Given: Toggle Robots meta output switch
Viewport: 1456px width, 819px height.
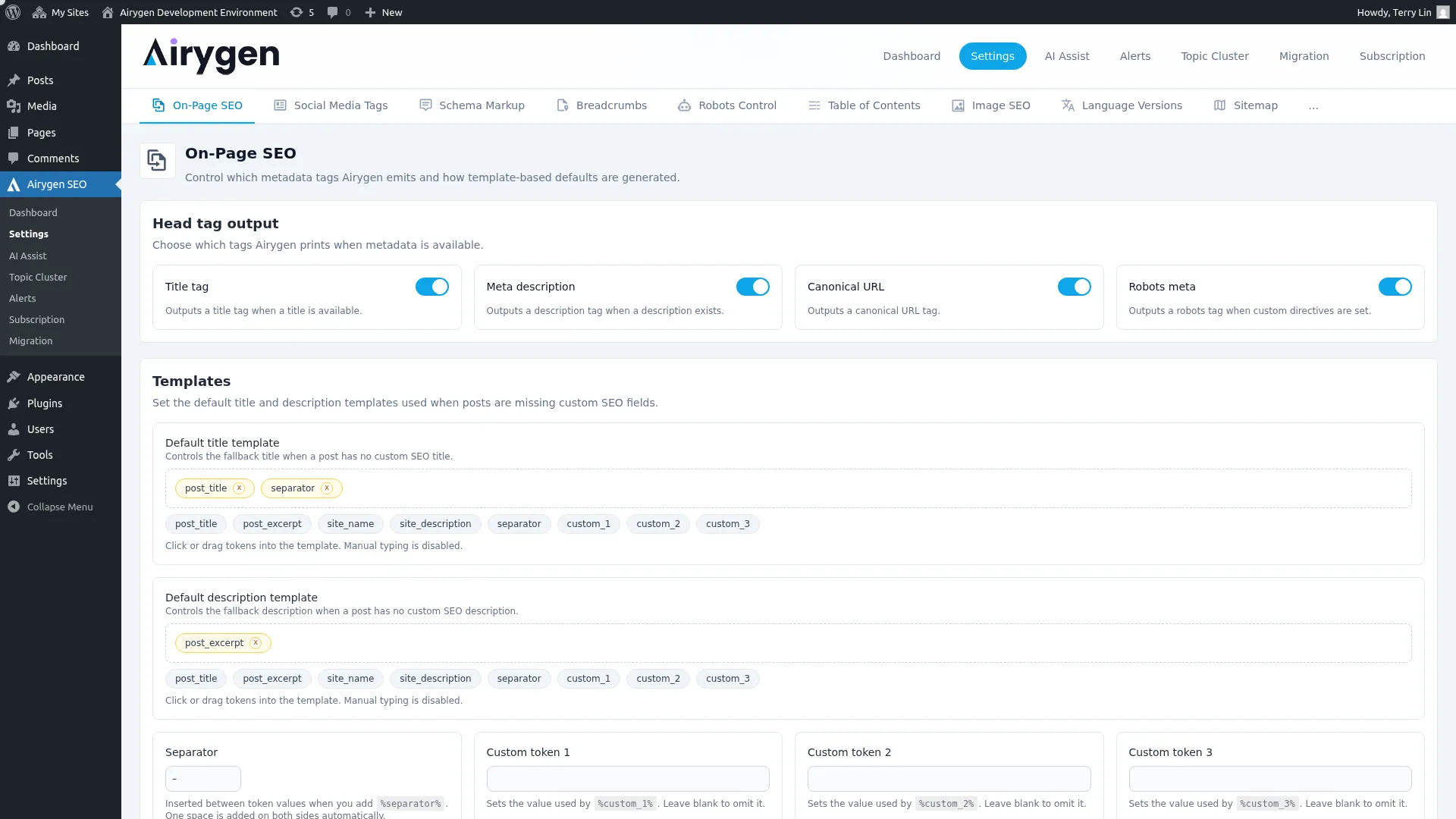Looking at the screenshot, I should coord(1395,287).
